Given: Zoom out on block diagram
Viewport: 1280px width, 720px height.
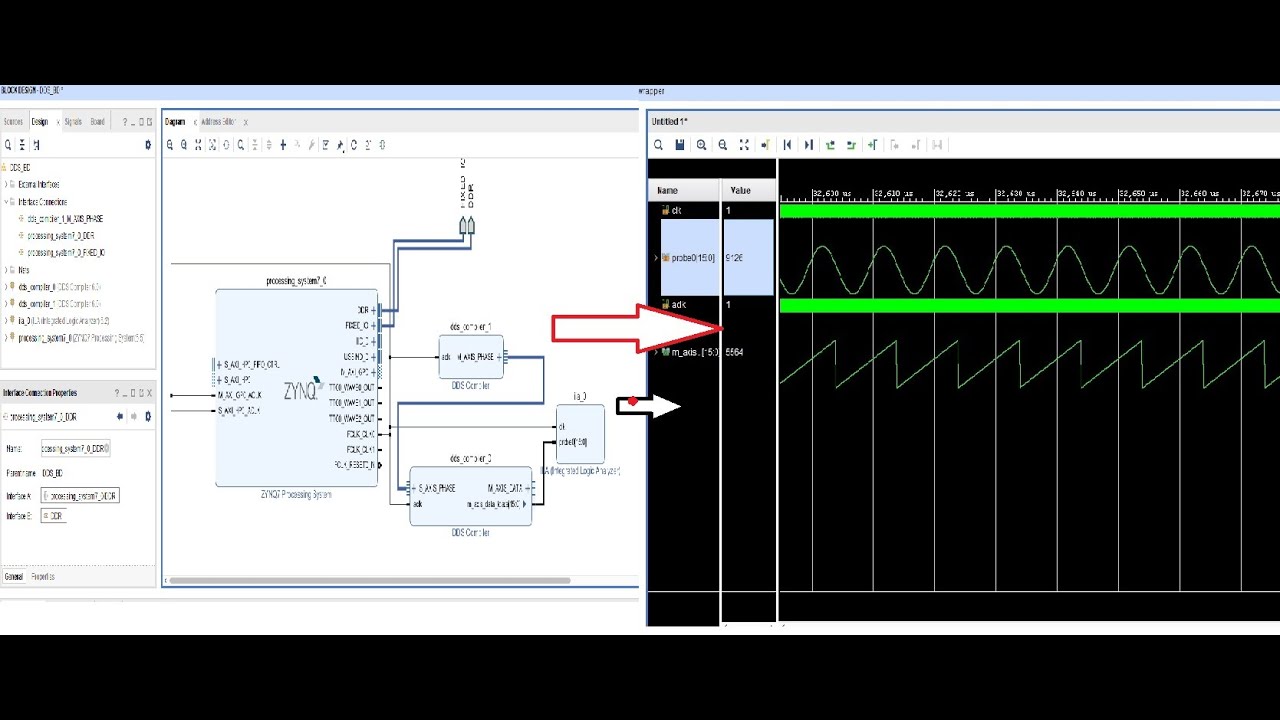Looking at the screenshot, I should 184,145.
